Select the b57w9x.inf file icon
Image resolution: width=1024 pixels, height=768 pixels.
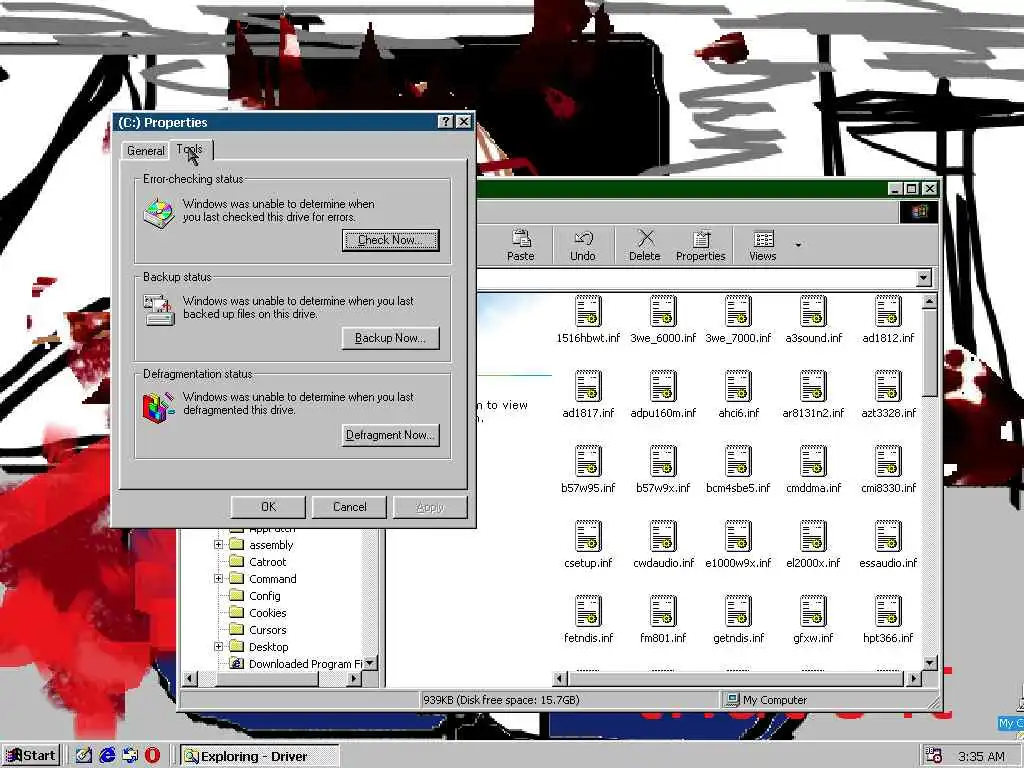[663, 461]
